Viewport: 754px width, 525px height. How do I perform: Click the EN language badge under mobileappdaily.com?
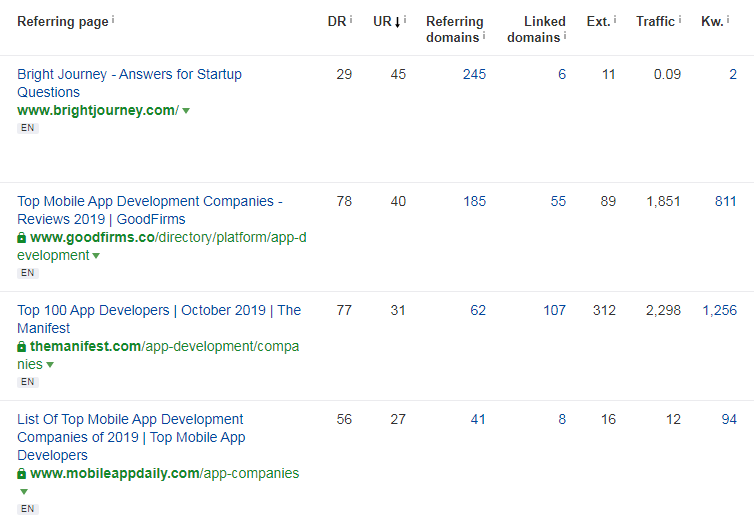click(x=27, y=509)
